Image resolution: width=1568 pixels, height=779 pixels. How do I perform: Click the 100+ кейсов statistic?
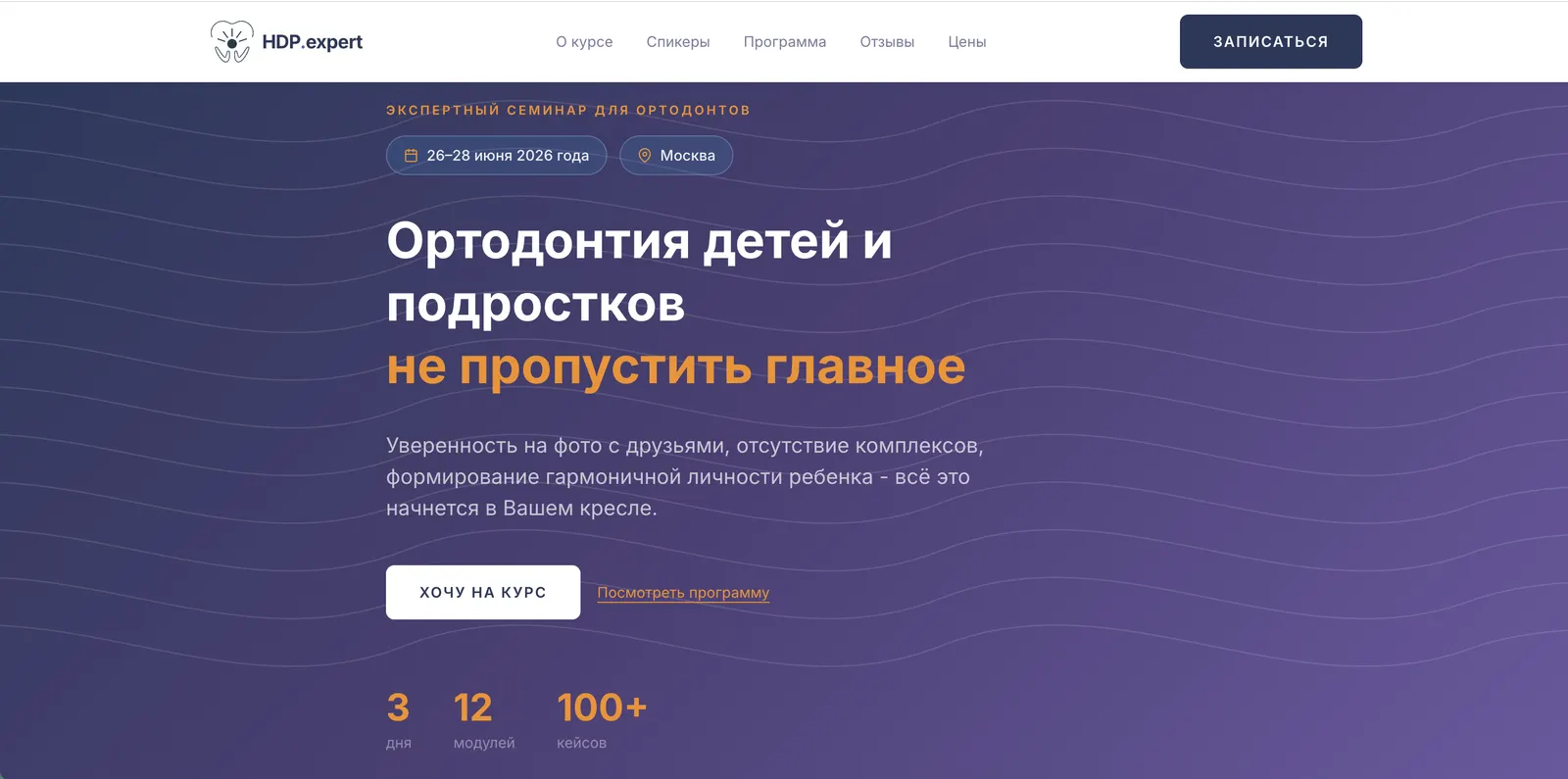pyautogui.click(x=602, y=719)
